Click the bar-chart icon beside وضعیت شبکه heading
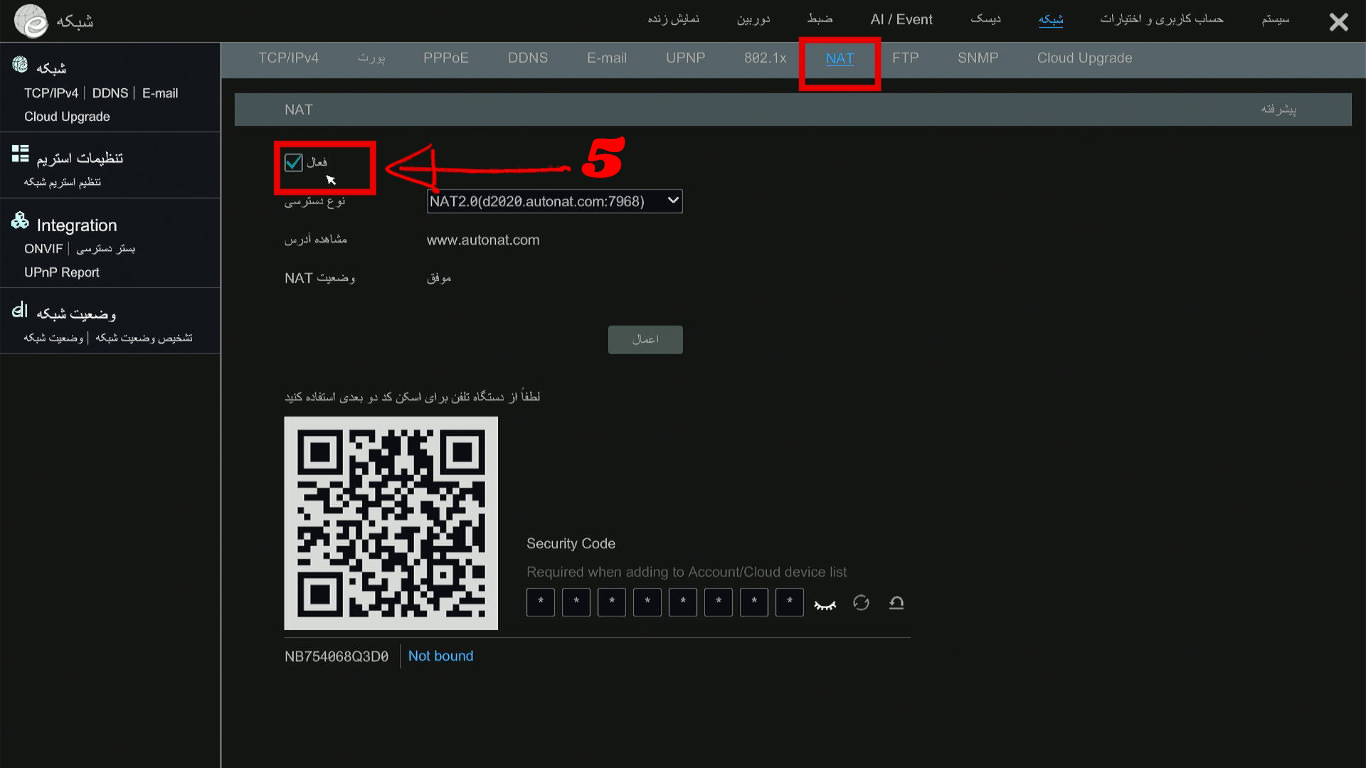 coord(19,311)
